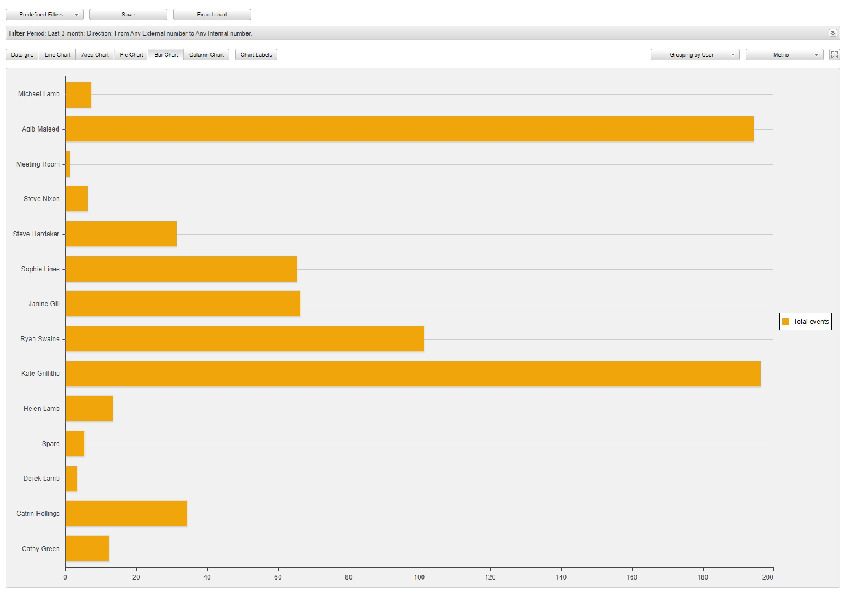Toggle the Chart Labels button

(x=256, y=54)
